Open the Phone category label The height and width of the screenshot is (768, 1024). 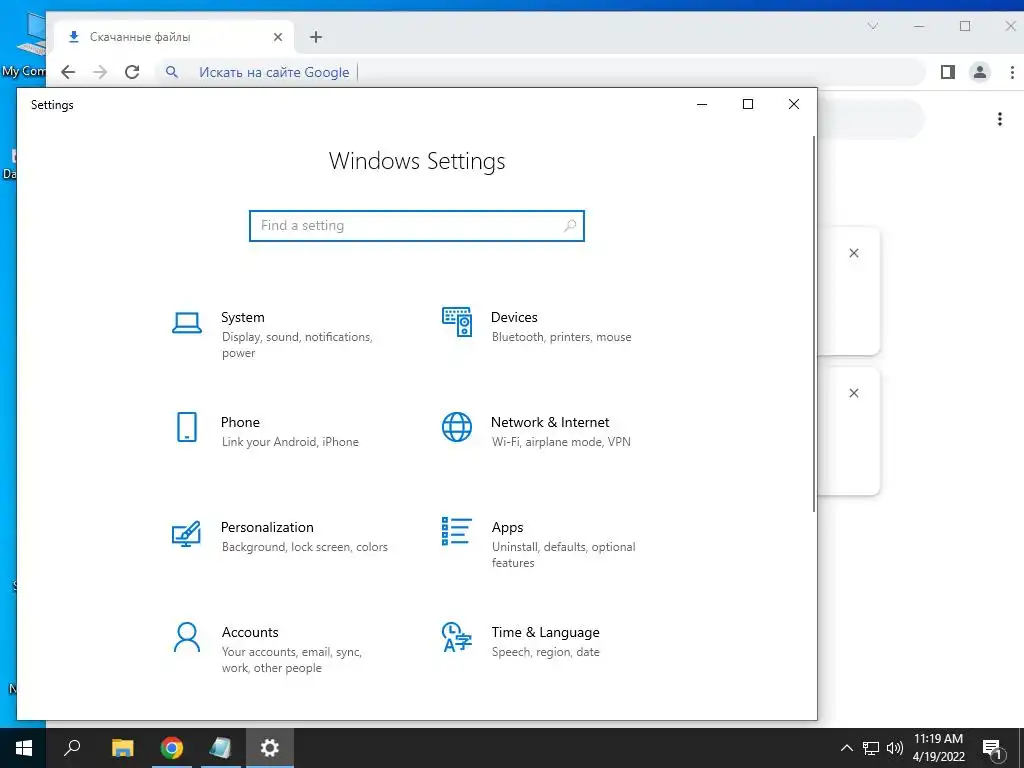click(x=240, y=422)
